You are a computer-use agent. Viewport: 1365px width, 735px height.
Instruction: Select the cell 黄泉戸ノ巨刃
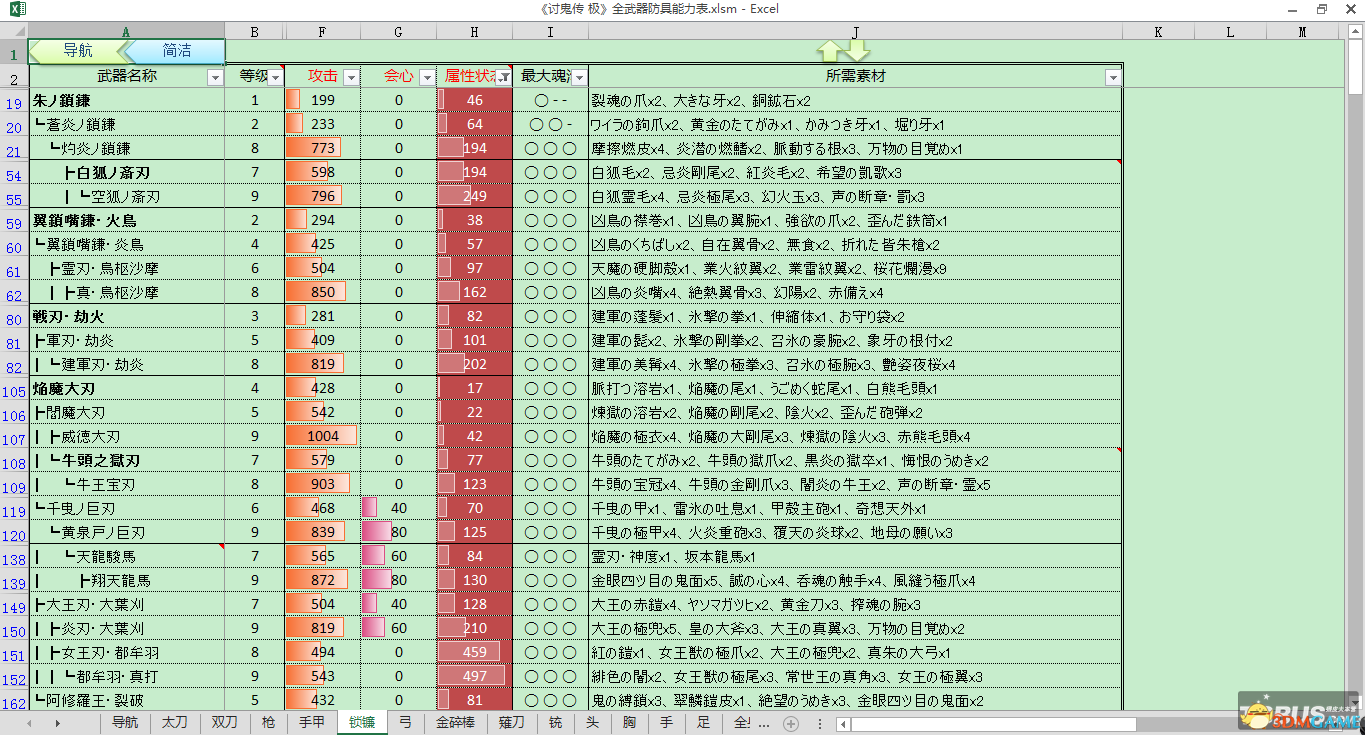tap(126, 532)
